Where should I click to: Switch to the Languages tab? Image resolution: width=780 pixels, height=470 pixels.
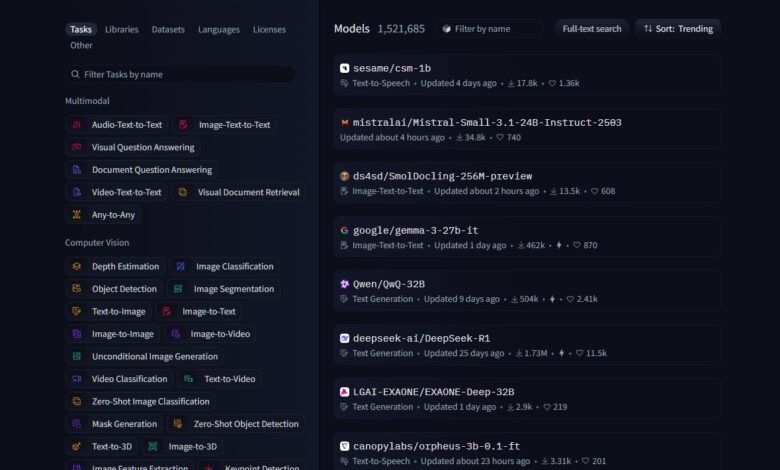218,29
